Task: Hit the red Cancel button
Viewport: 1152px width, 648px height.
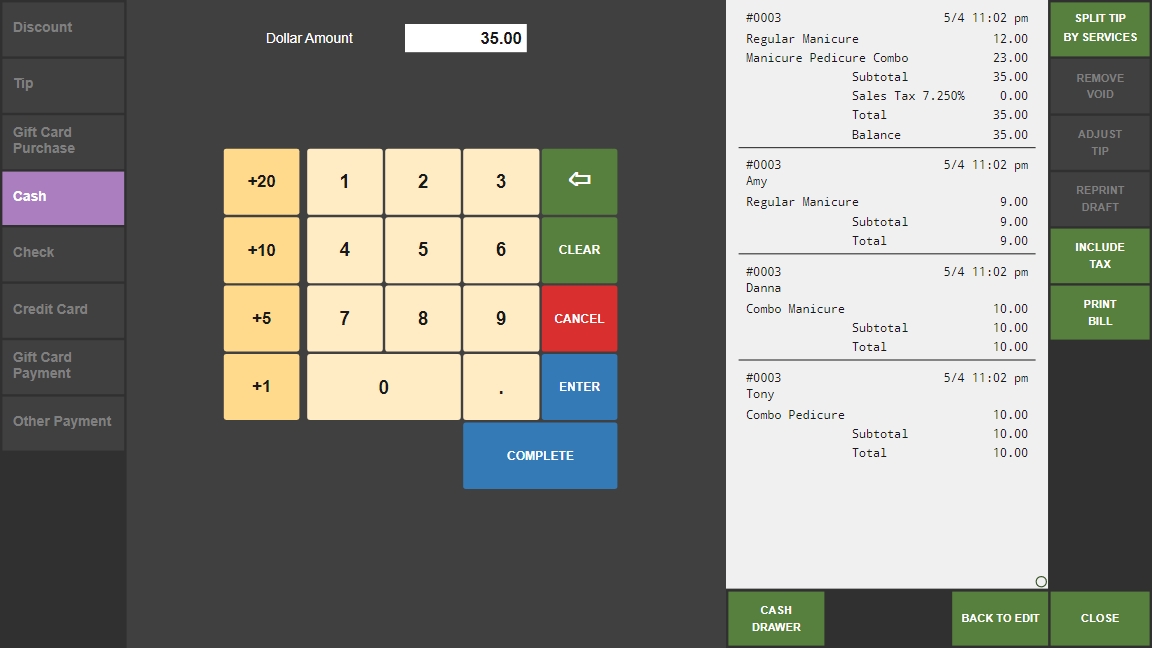Action: [579, 319]
